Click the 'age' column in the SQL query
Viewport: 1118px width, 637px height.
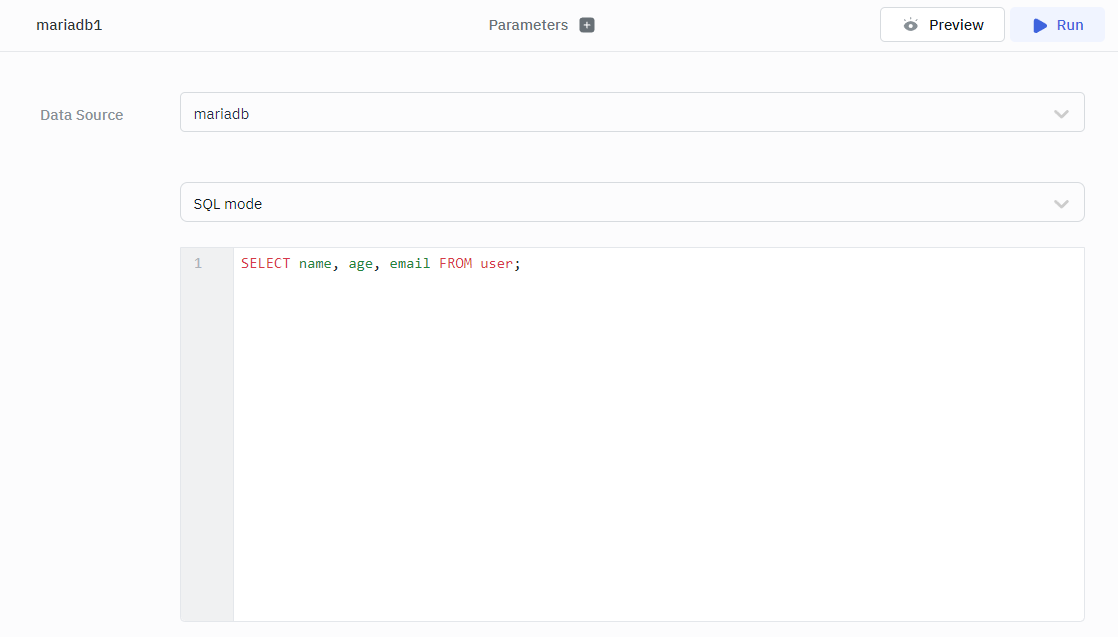click(x=360, y=264)
